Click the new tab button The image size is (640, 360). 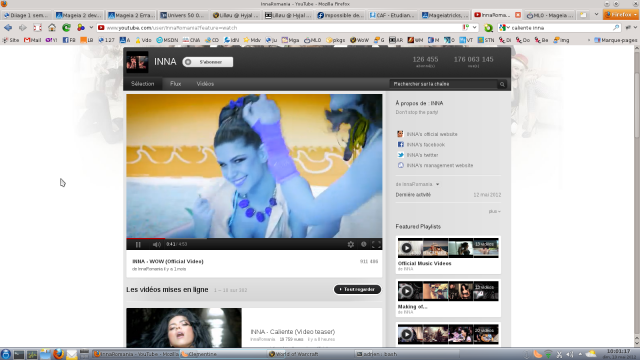point(584,15)
